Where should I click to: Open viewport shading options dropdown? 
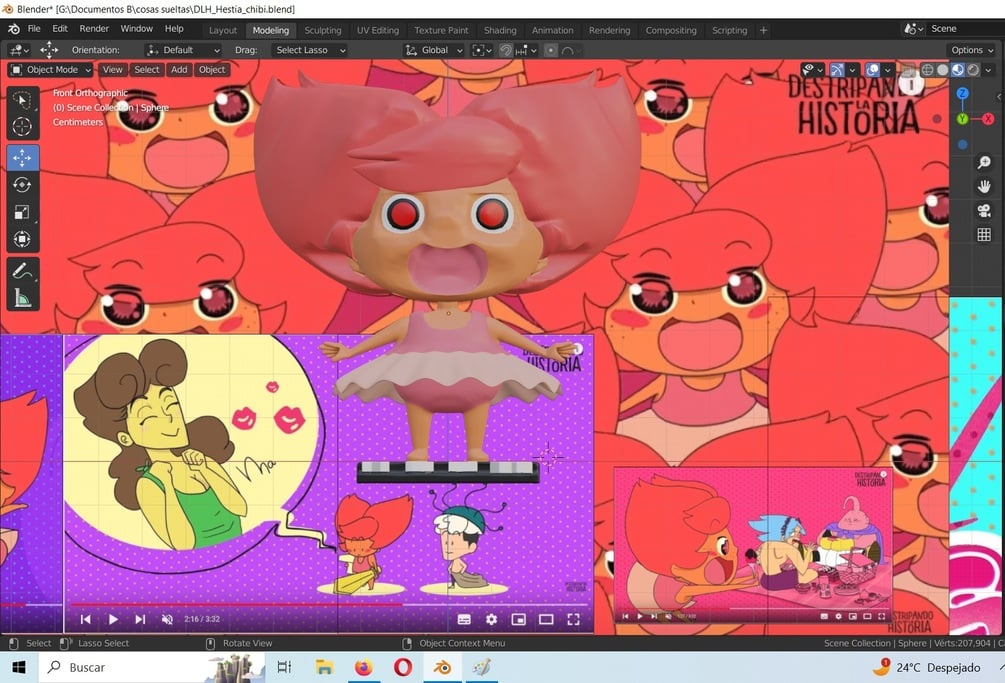tap(988, 70)
